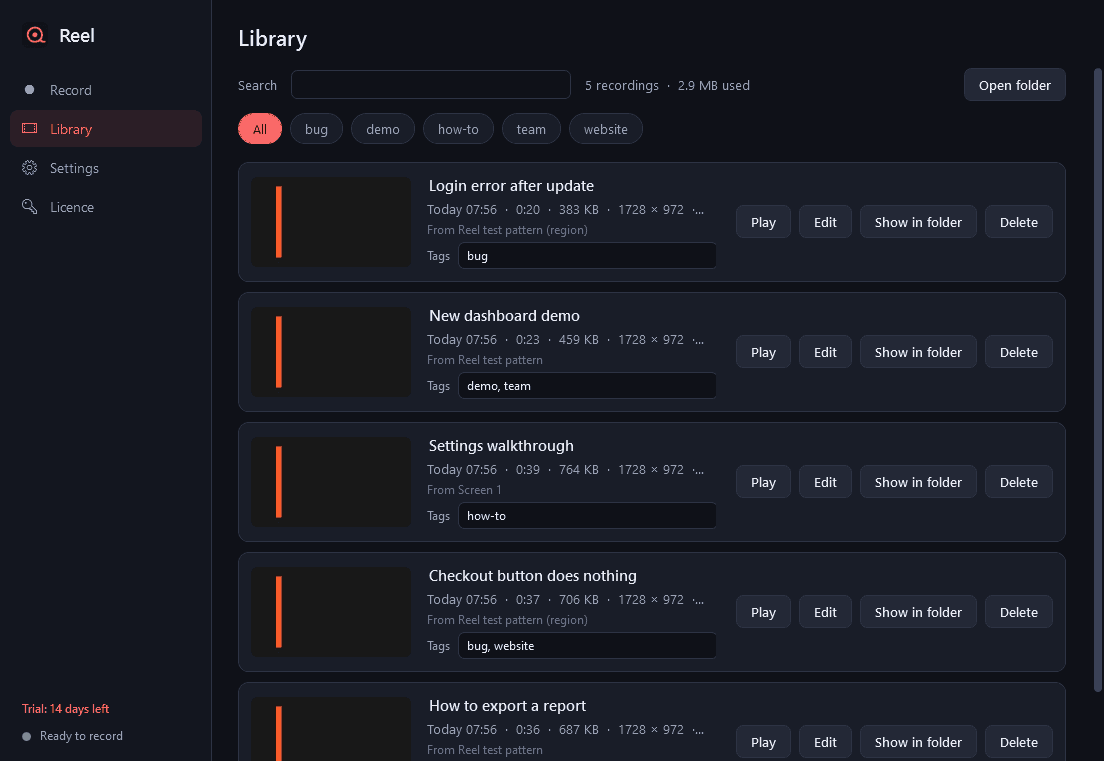Click the Trial: 14 days left notice
The height and width of the screenshot is (761, 1104).
[65, 709]
